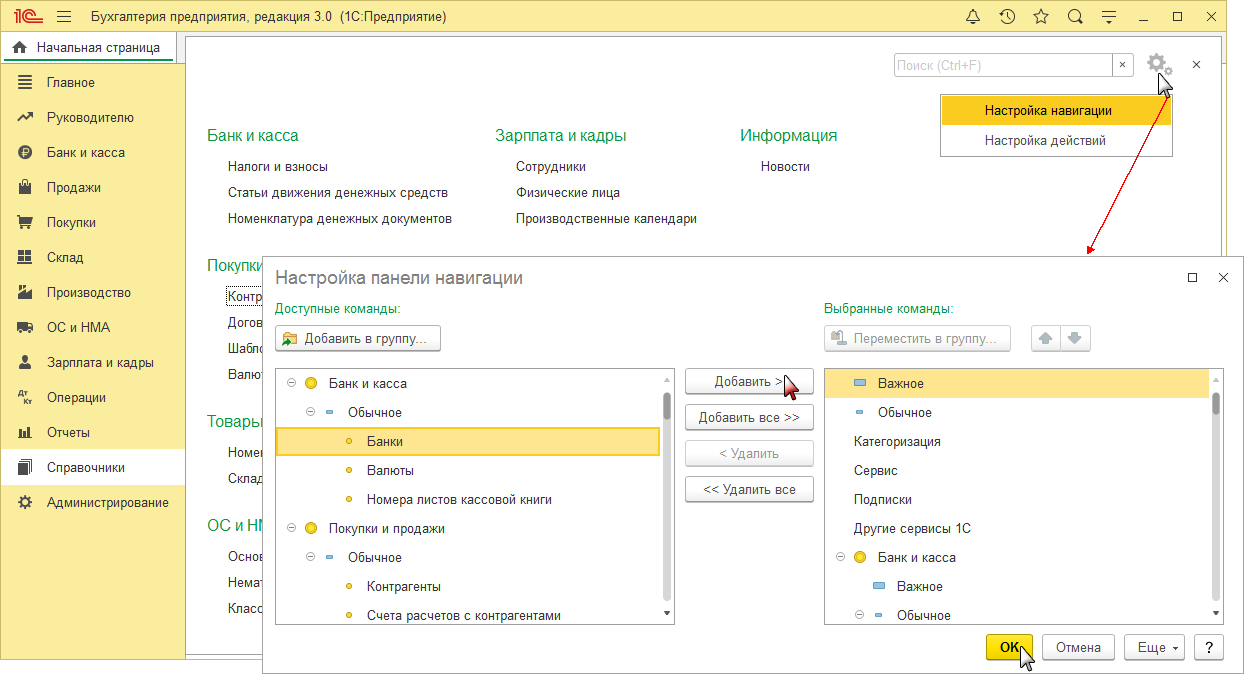Screen dimensions: 1245x676
Task: Open the history clock icon
Action: click(1007, 17)
